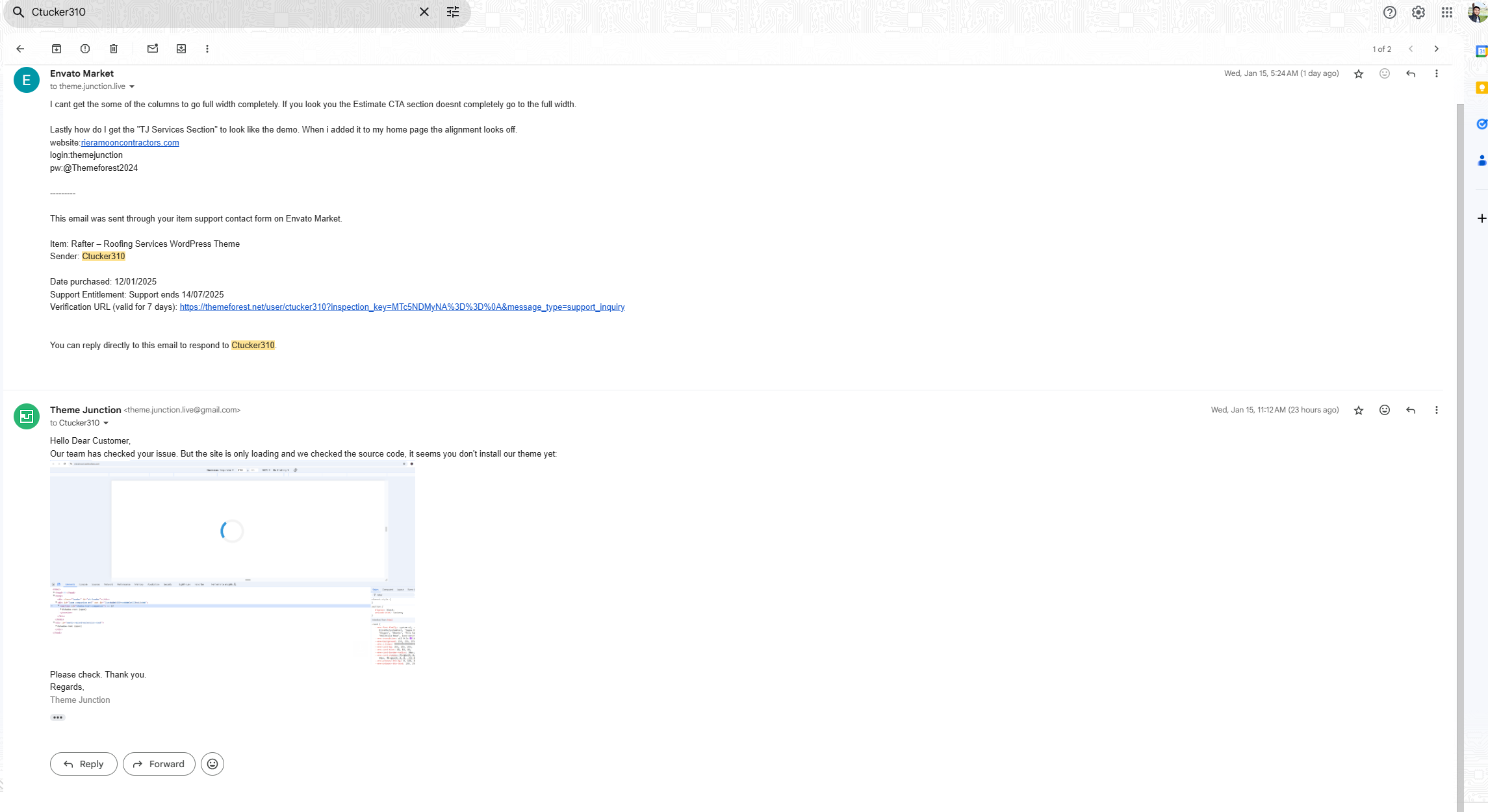Add emoji reaction next to Forward
Image resolution: width=1488 pixels, height=812 pixels.
212,764
